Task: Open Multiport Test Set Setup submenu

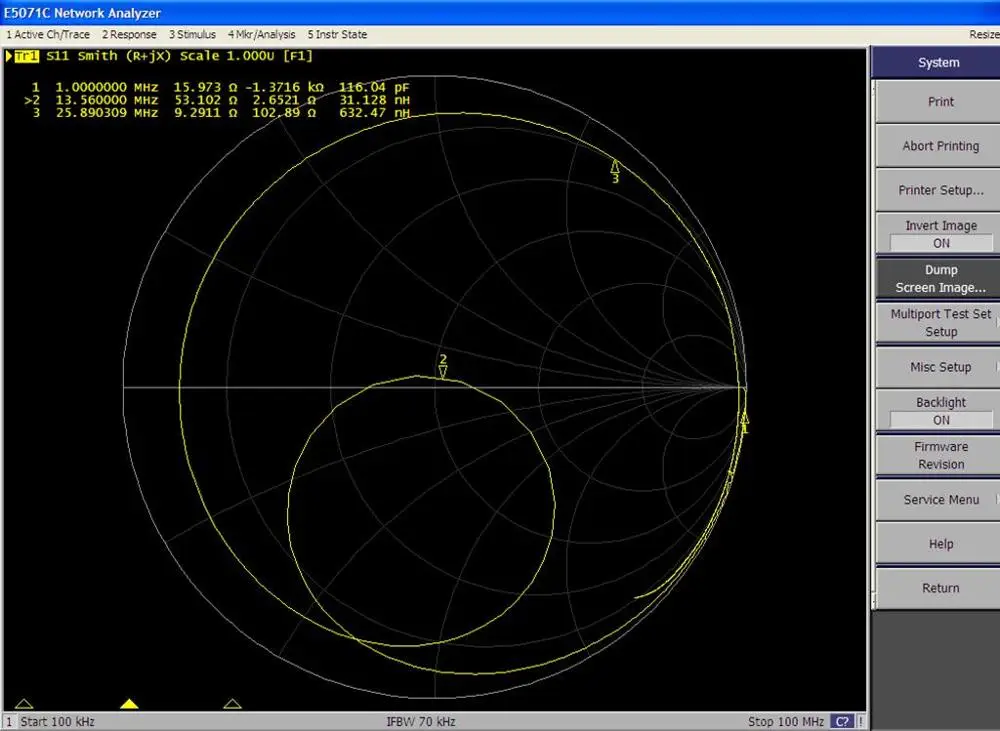Action: pyautogui.click(x=940, y=322)
